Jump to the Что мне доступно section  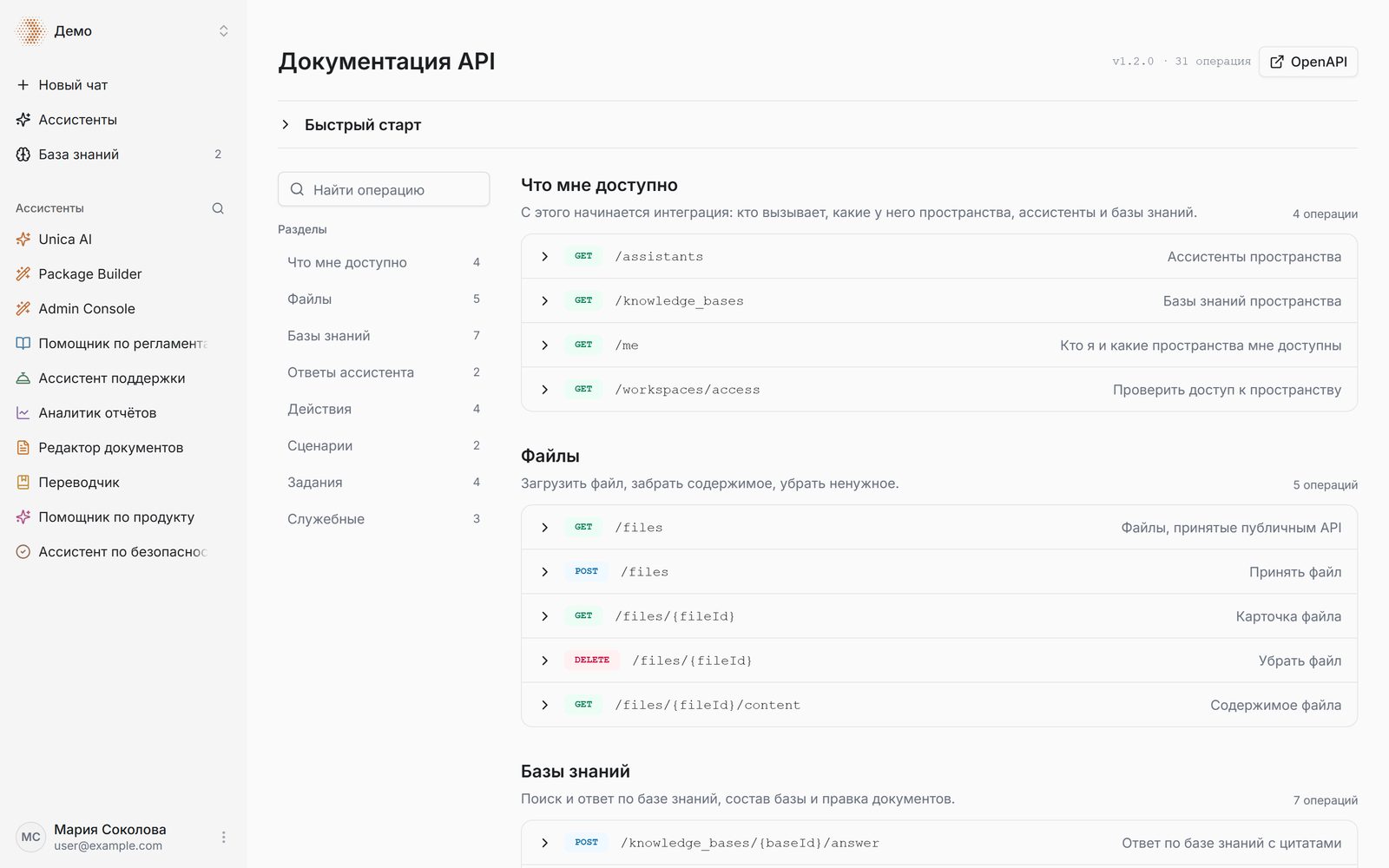click(x=384, y=263)
